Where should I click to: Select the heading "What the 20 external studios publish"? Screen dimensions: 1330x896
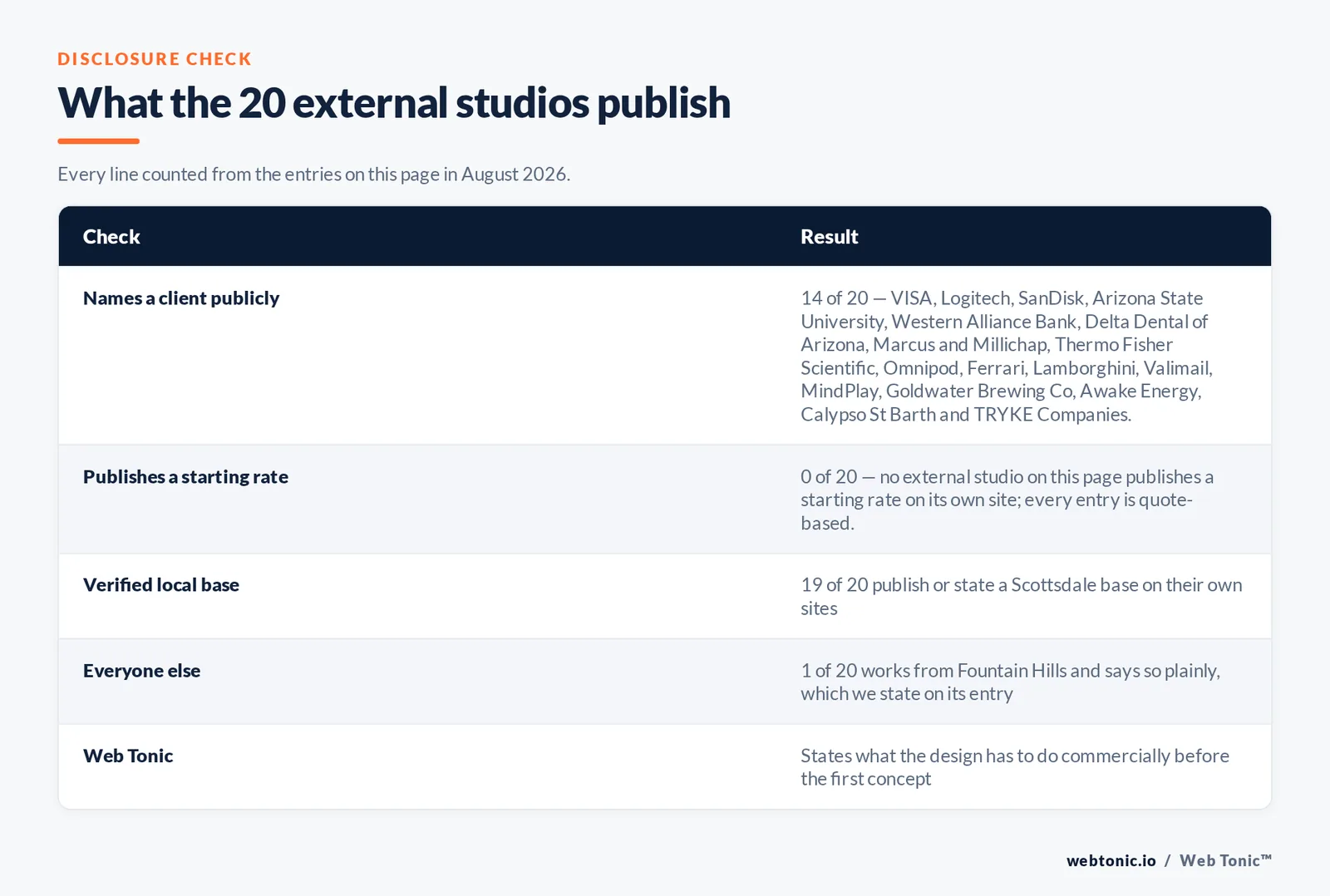[394, 103]
